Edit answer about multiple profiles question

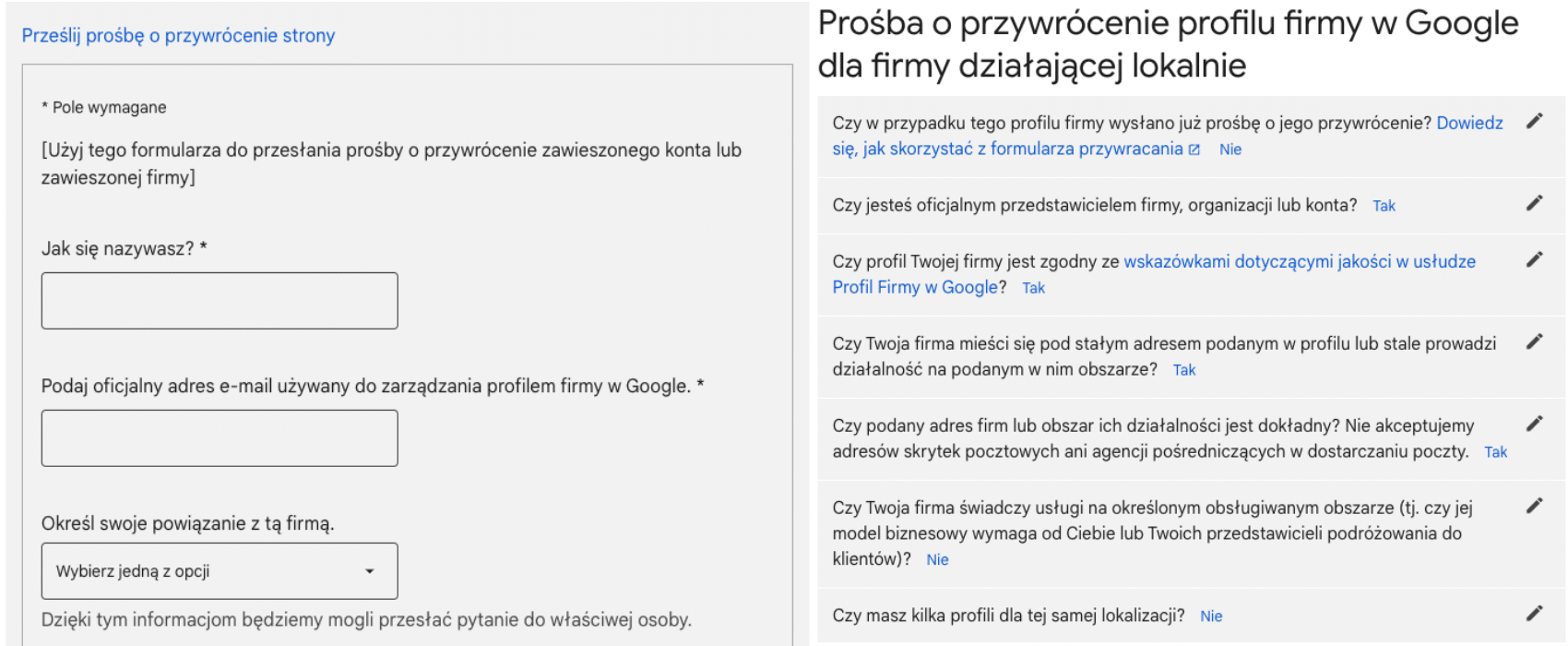click(1534, 614)
